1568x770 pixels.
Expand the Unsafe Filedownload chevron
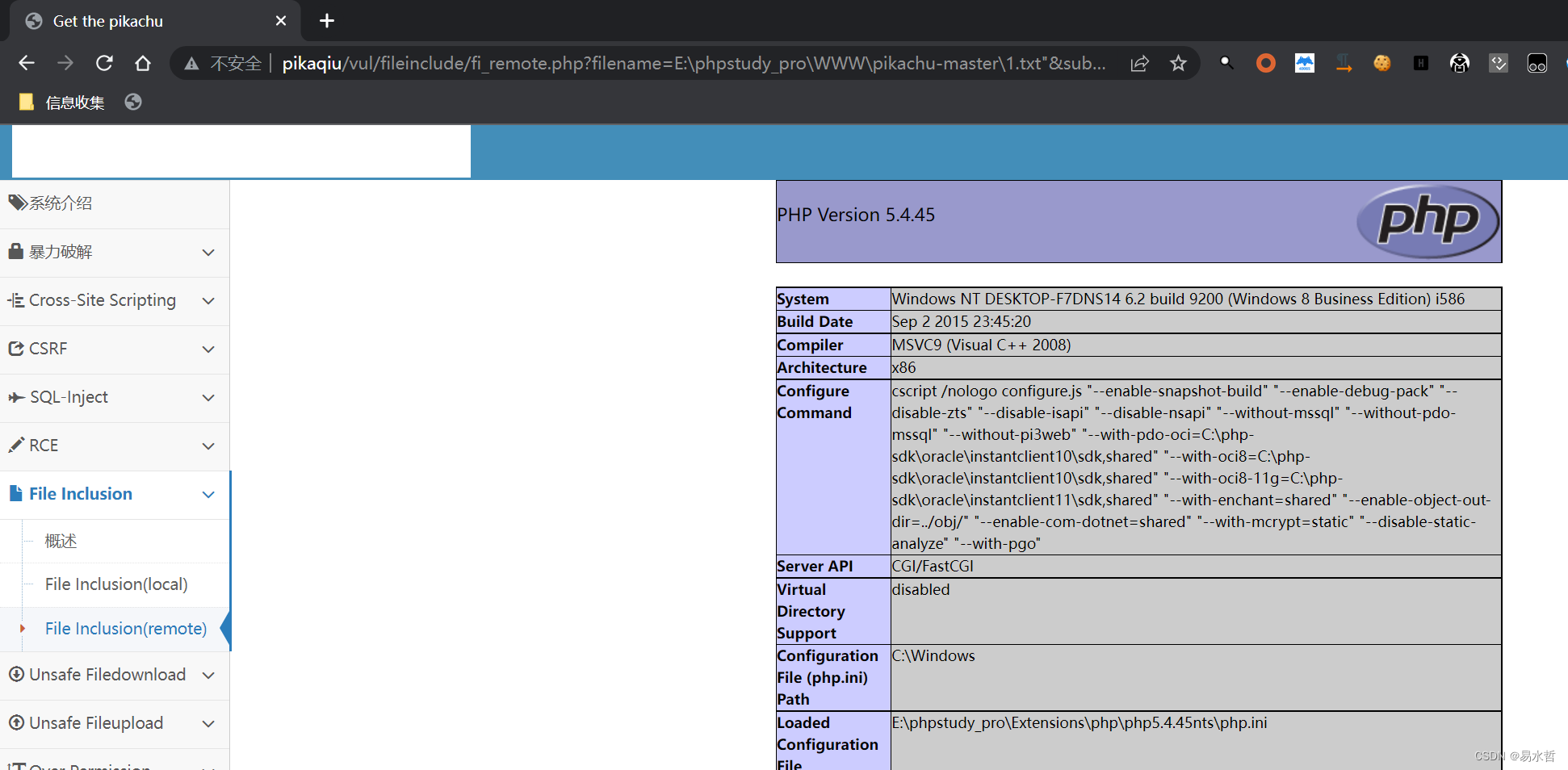pyautogui.click(x=208, y=676)
